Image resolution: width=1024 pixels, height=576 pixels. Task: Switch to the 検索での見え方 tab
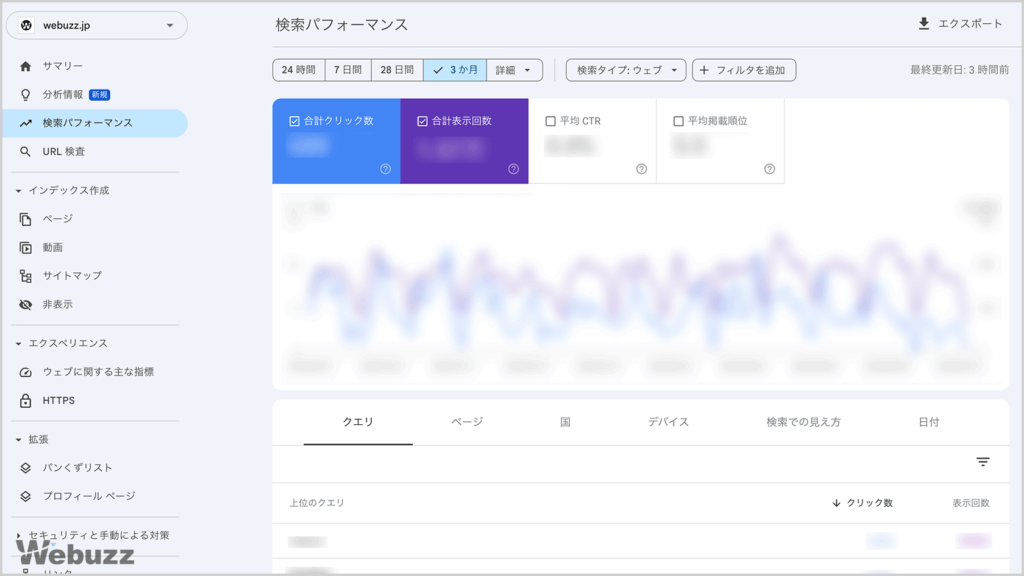803,422
